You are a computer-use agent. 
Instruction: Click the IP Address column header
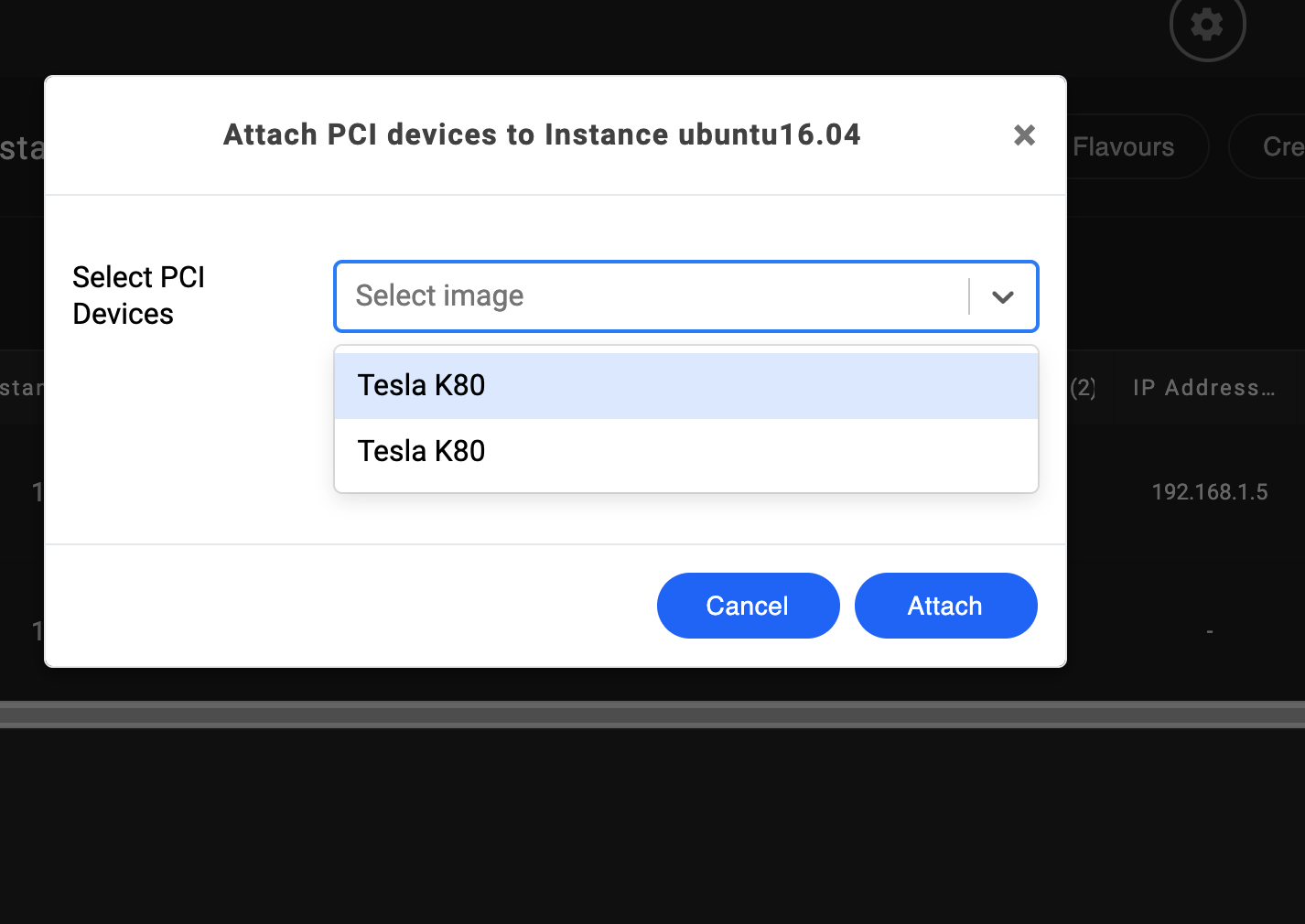(x=1203, y=388)
